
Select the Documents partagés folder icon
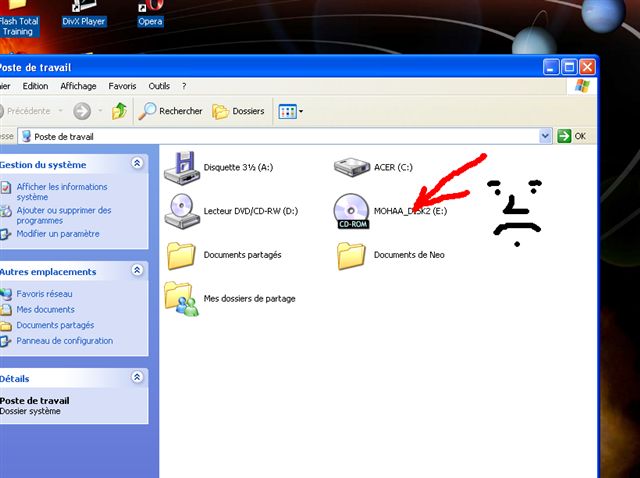181,255
